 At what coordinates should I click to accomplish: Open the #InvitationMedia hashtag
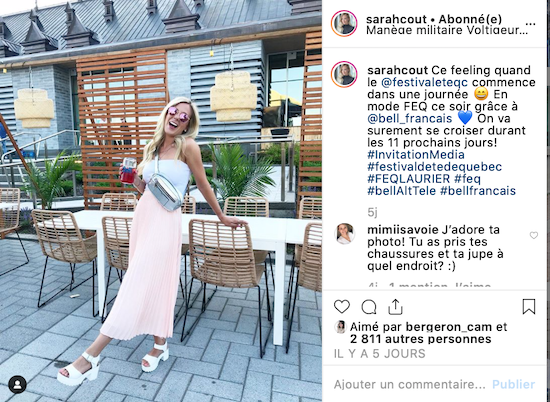pyautogui.click(x=416, y=155)
